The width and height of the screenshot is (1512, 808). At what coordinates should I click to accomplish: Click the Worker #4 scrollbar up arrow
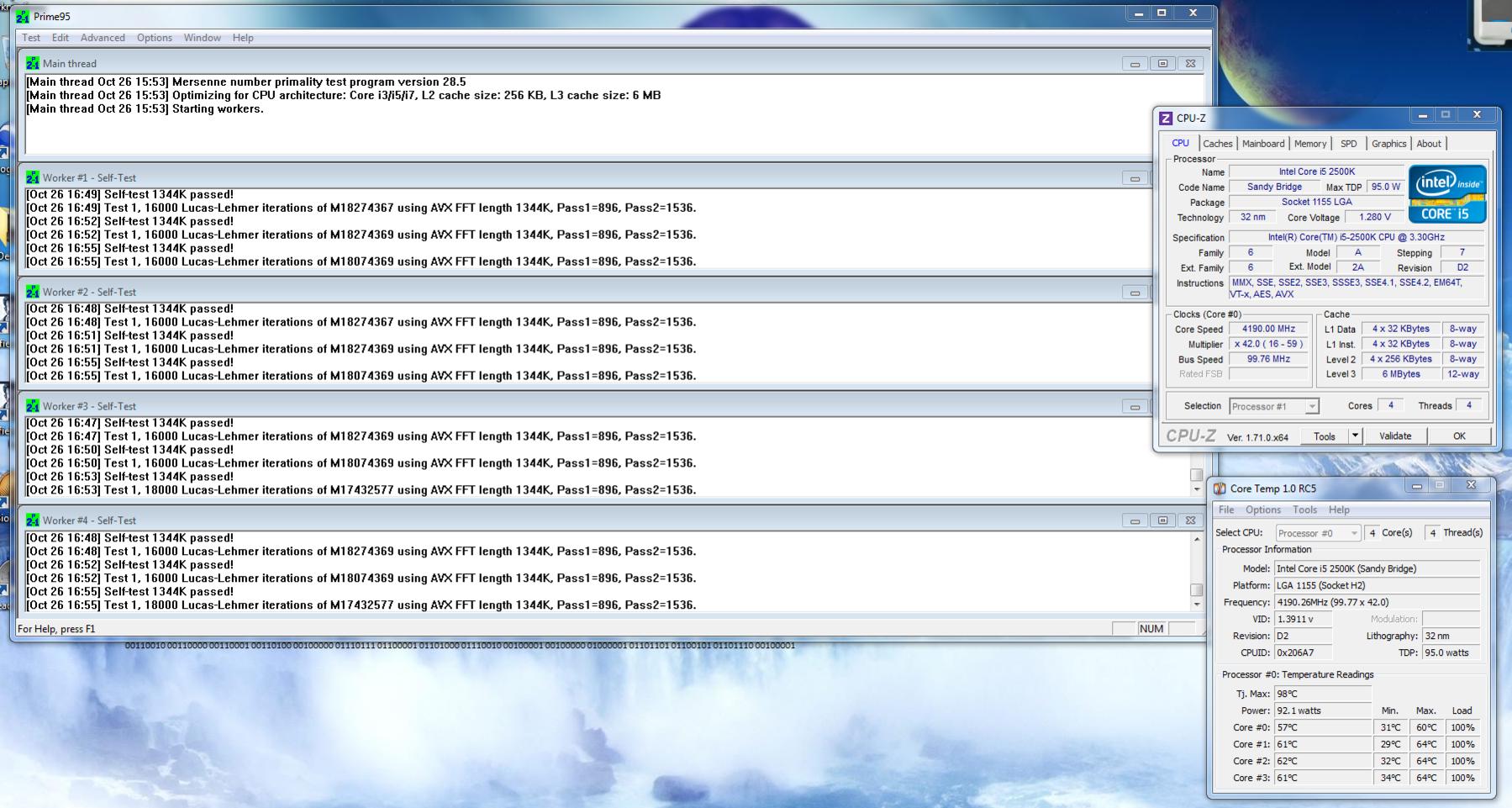tap(1197, 538)
